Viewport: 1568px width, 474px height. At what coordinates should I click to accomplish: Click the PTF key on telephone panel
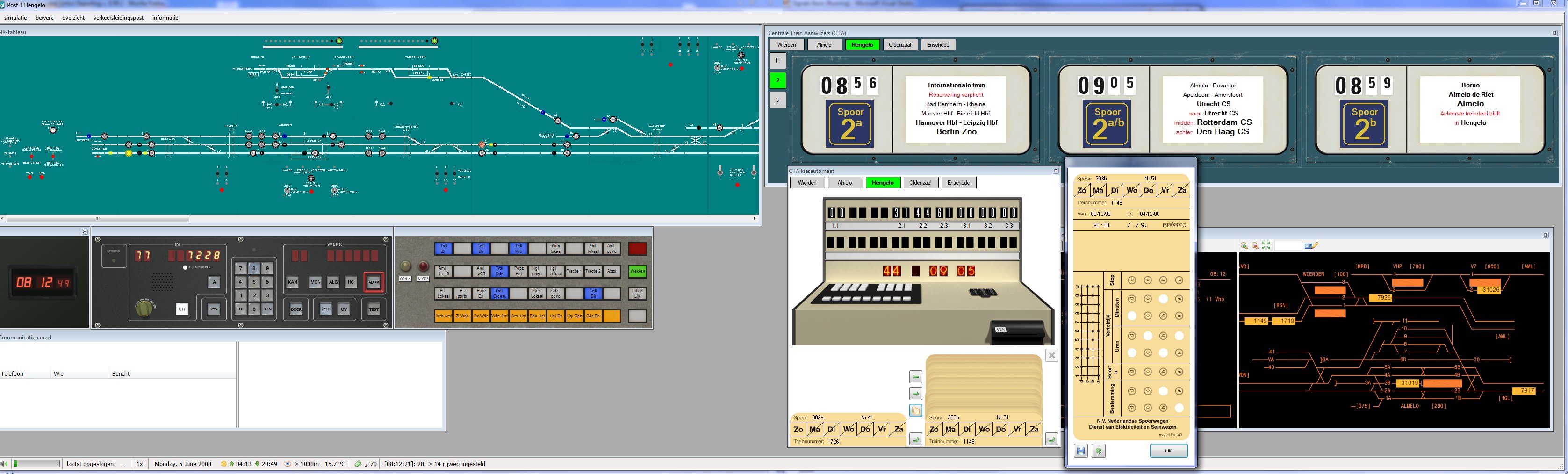click(326, 309)
